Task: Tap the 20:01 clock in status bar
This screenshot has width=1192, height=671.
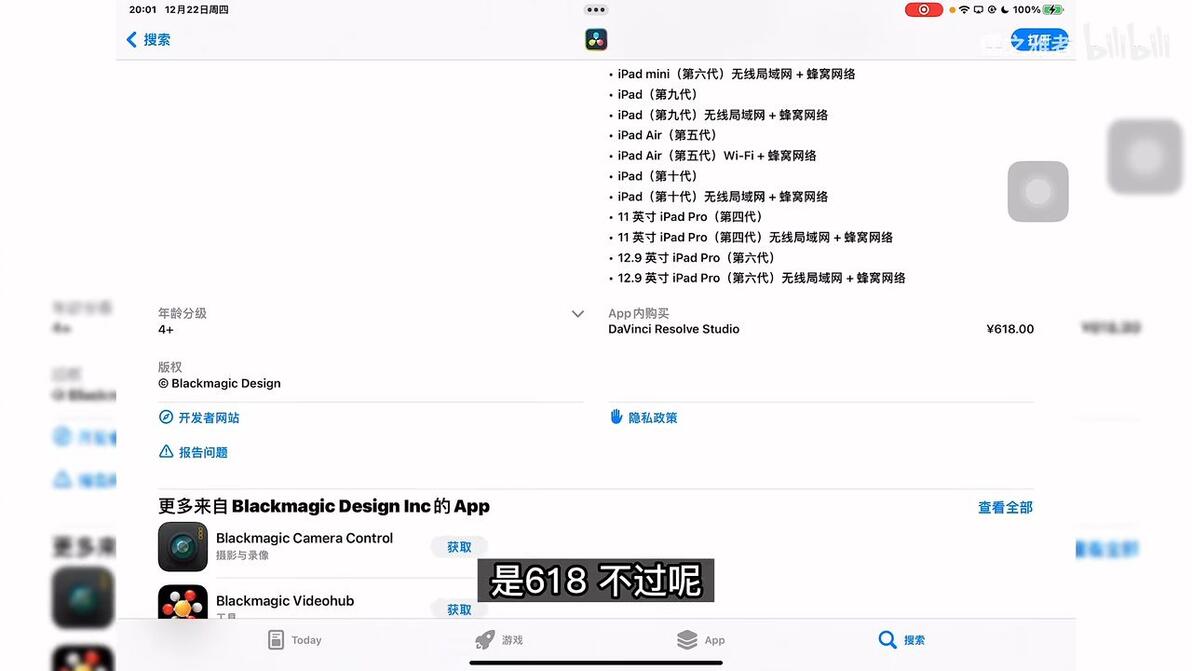Action: [143, 10]
